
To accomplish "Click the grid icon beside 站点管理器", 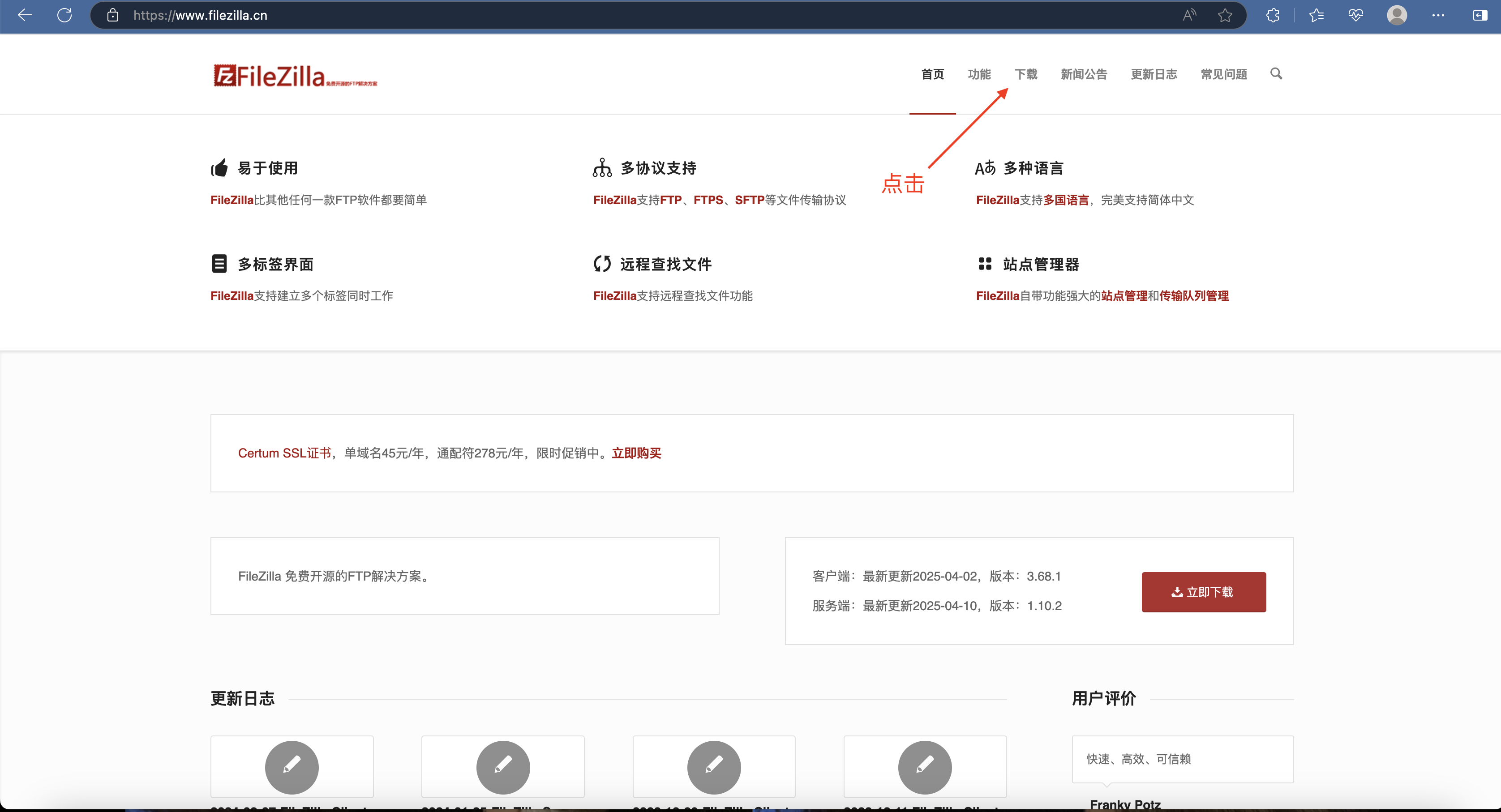I will click(985, 263).
